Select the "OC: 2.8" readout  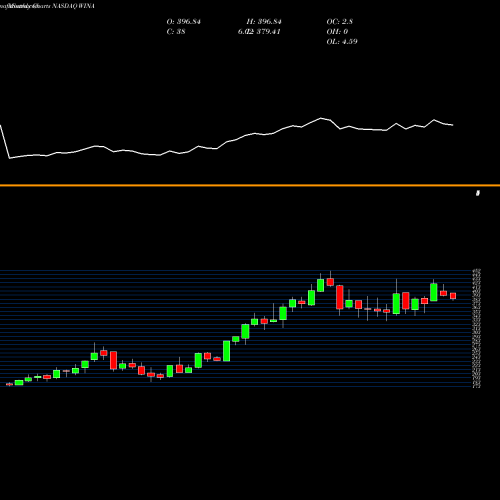coord(340,22)
